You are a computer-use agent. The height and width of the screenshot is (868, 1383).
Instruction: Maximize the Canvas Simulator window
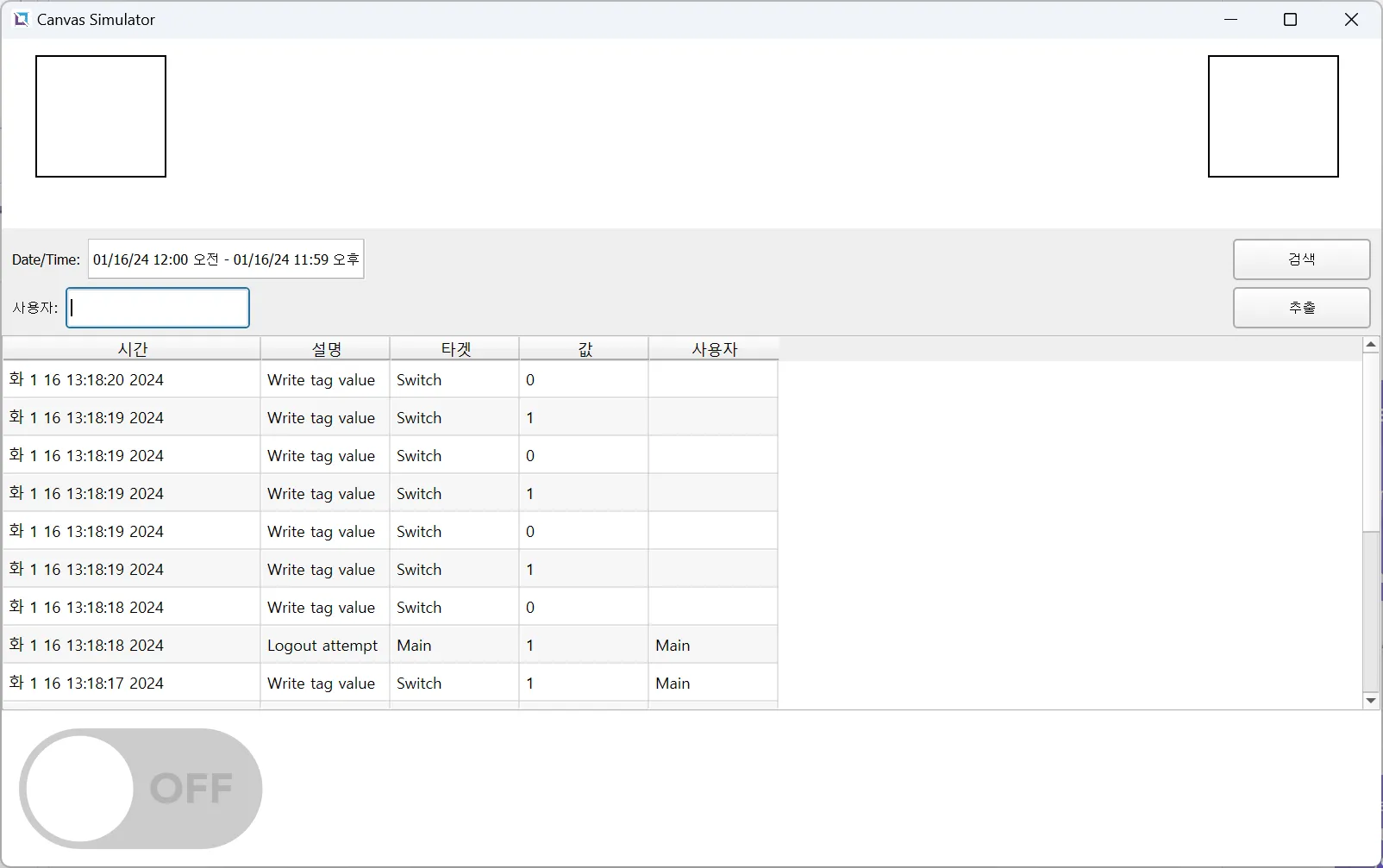coord(1290,20)
